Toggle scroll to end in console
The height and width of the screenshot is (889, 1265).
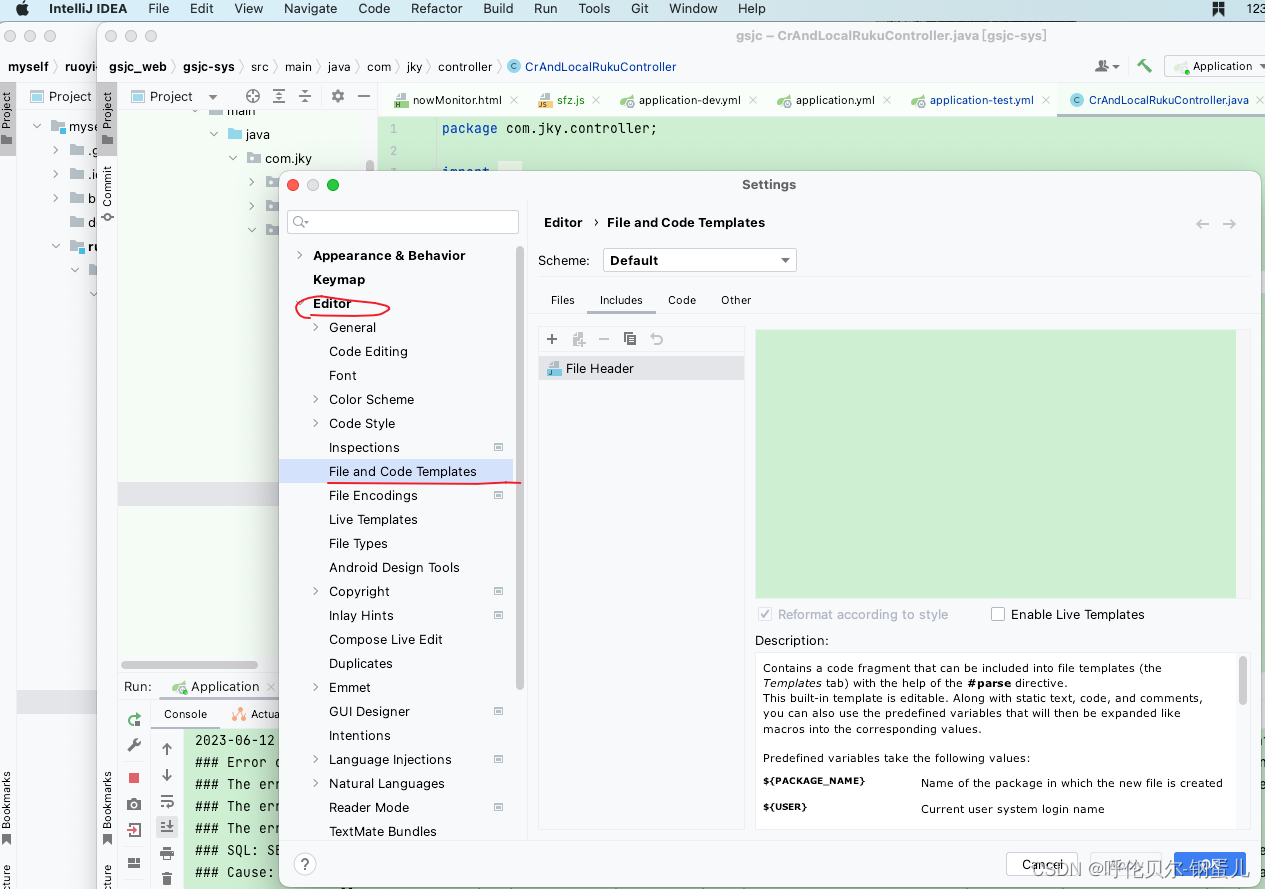coord(167,827)
